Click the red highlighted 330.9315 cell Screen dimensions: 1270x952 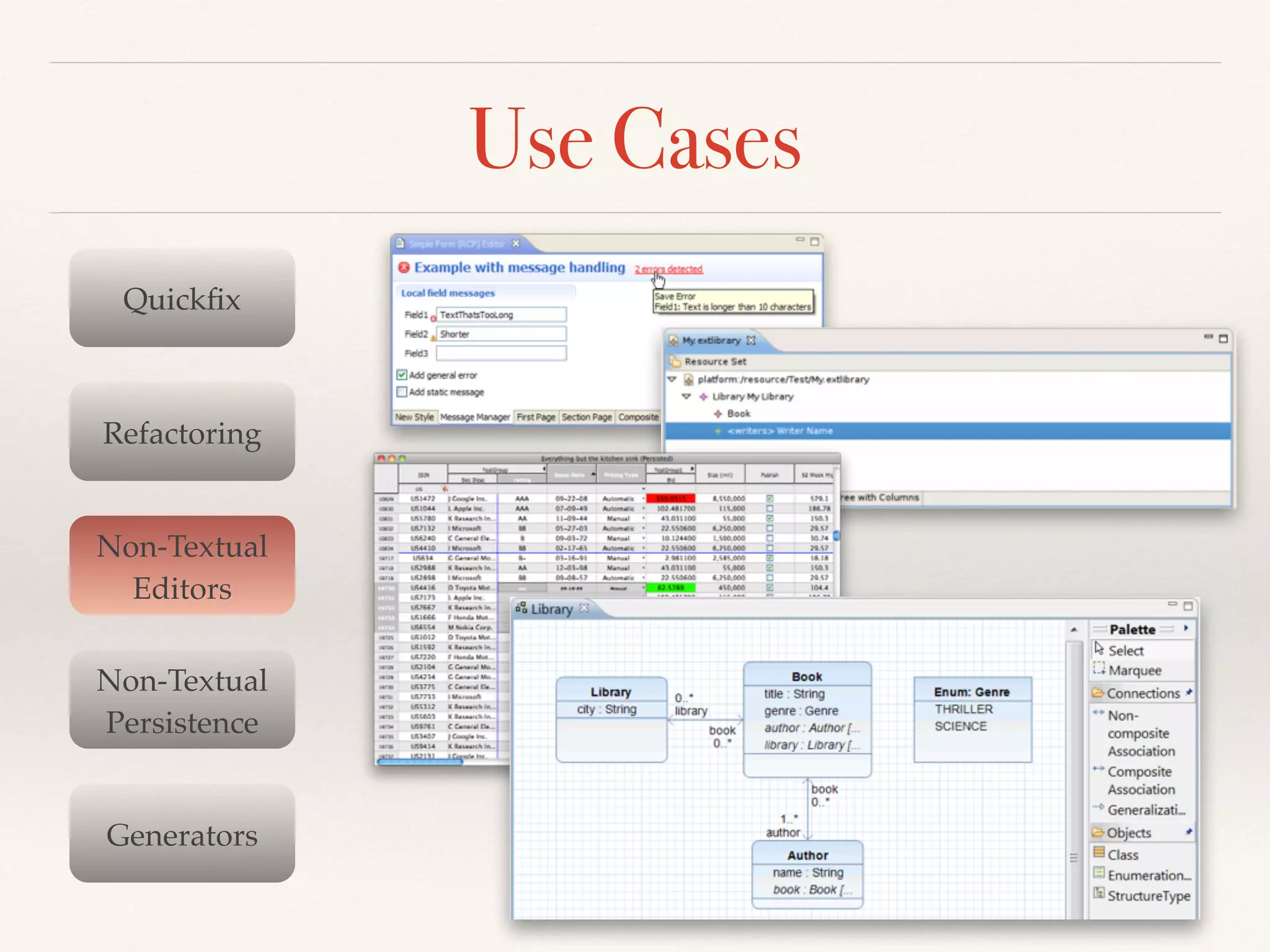[670, 498]
